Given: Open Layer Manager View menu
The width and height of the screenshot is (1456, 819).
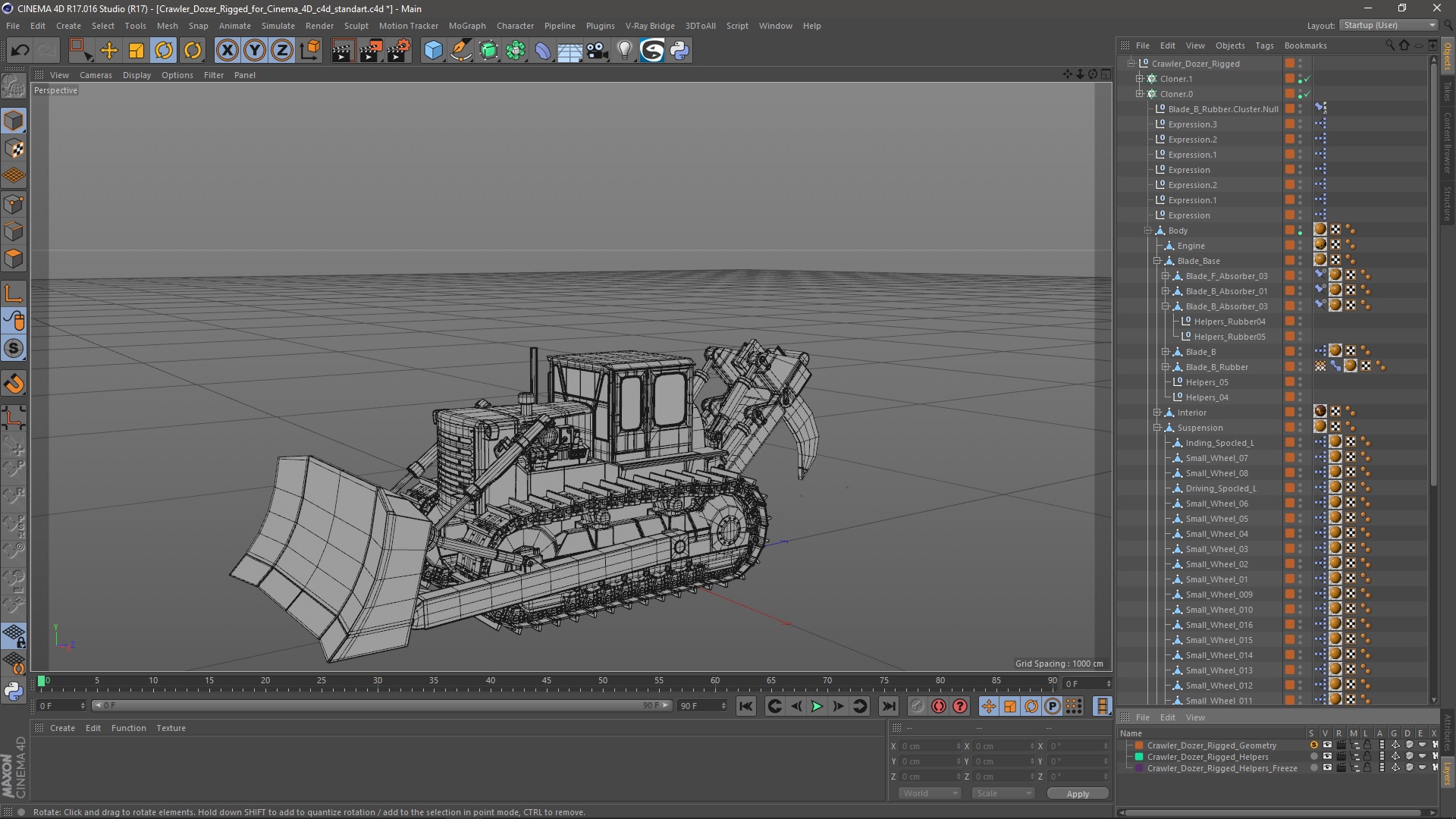Looking at the screenshot, I should click(x=1195, y=717).
